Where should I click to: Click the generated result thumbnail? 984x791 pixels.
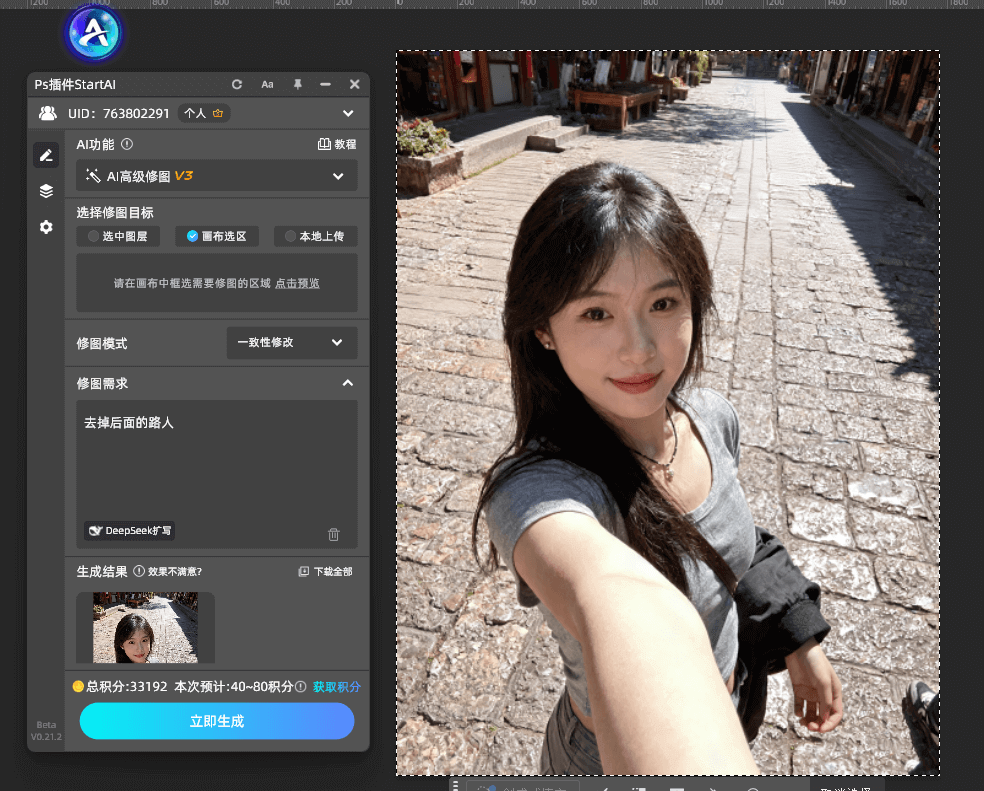pos(145,627)
